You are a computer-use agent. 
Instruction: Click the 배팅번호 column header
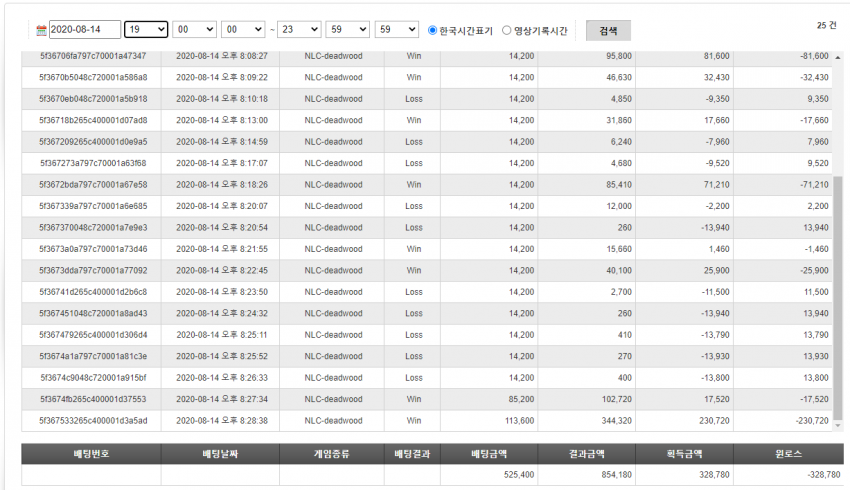[x=91, y=454]
